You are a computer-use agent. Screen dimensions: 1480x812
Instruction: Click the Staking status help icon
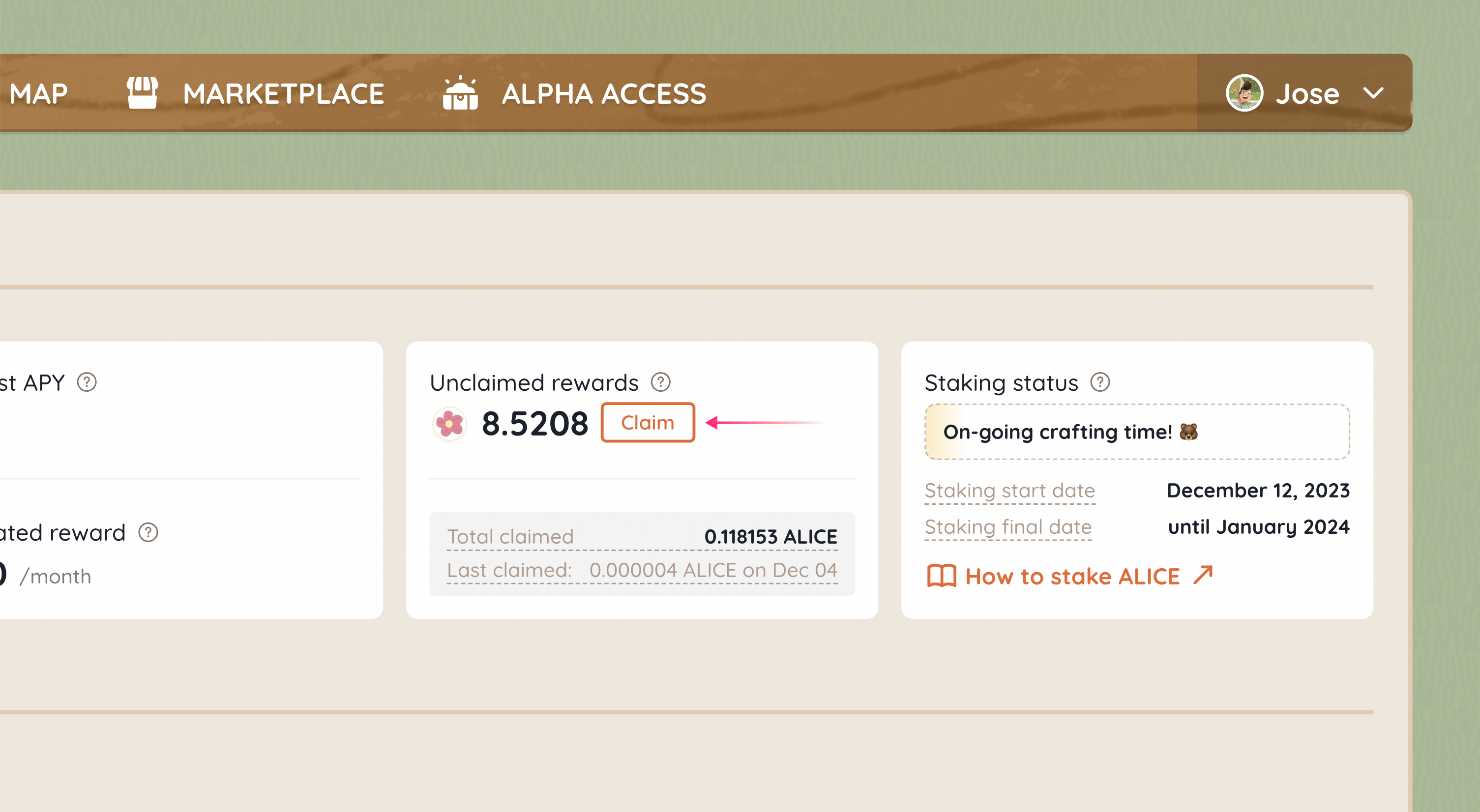click(x=1100, y=382)
